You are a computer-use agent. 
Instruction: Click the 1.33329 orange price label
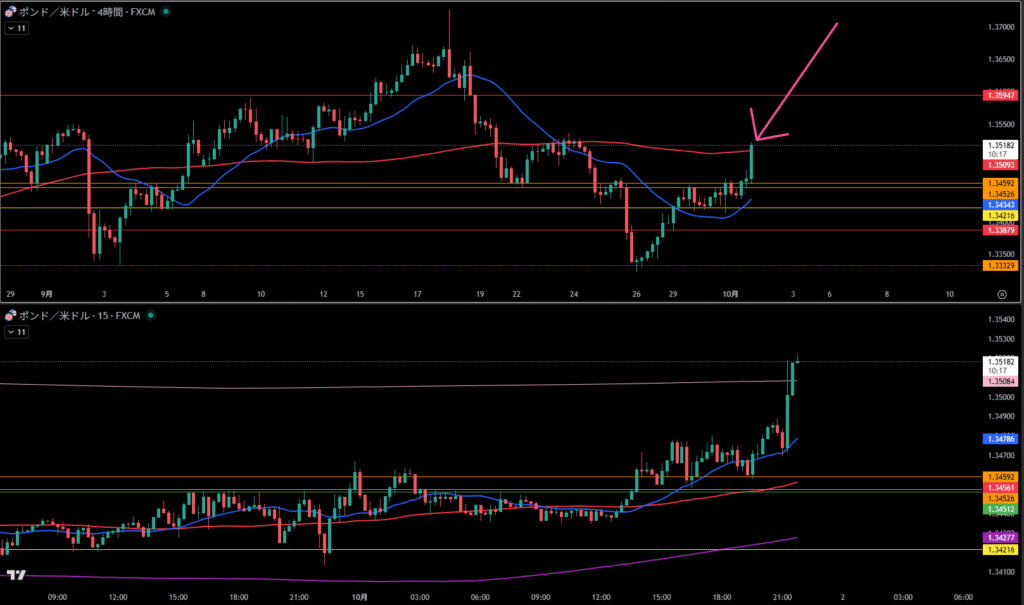click(x=1000, y=266)
